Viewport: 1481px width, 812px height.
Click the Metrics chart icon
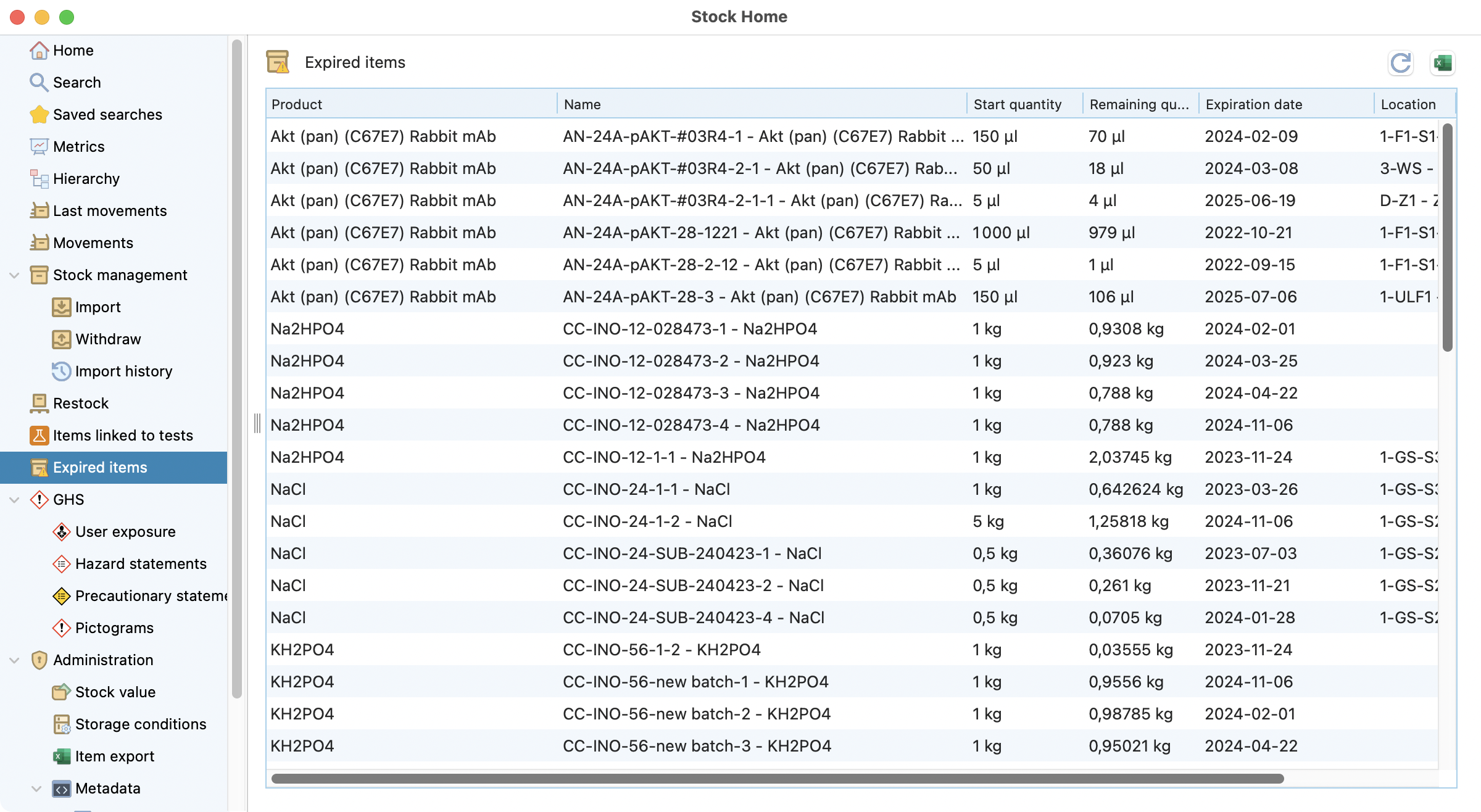[39, 147]
